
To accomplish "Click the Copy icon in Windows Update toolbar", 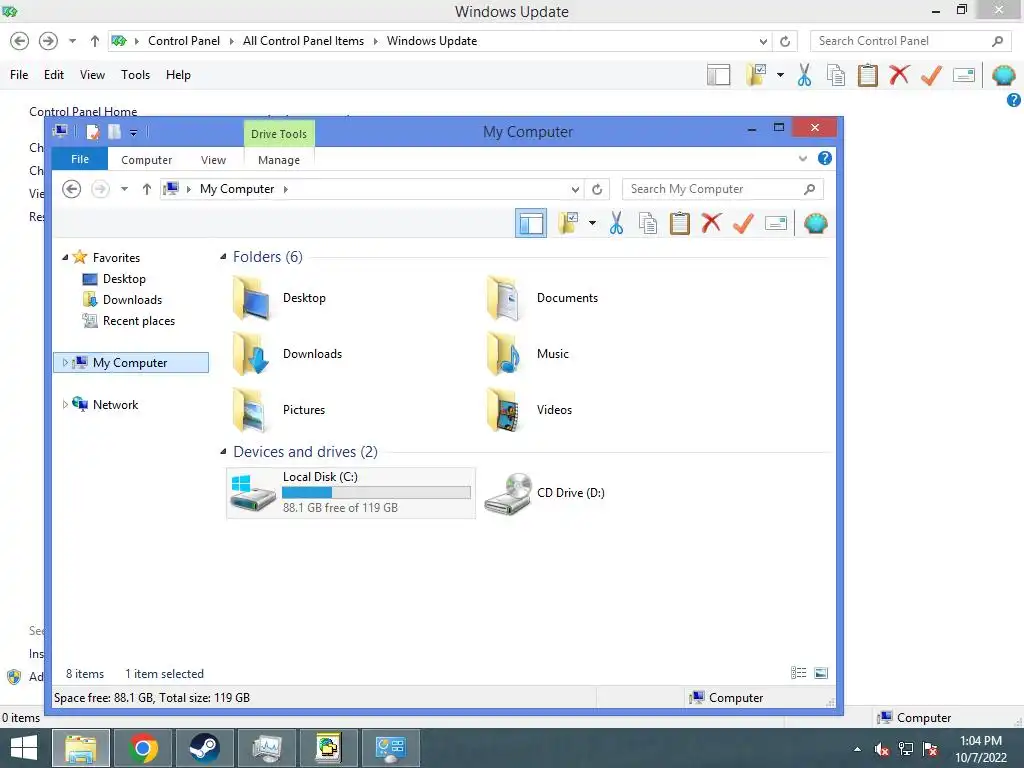I will [x=836, y=75].
